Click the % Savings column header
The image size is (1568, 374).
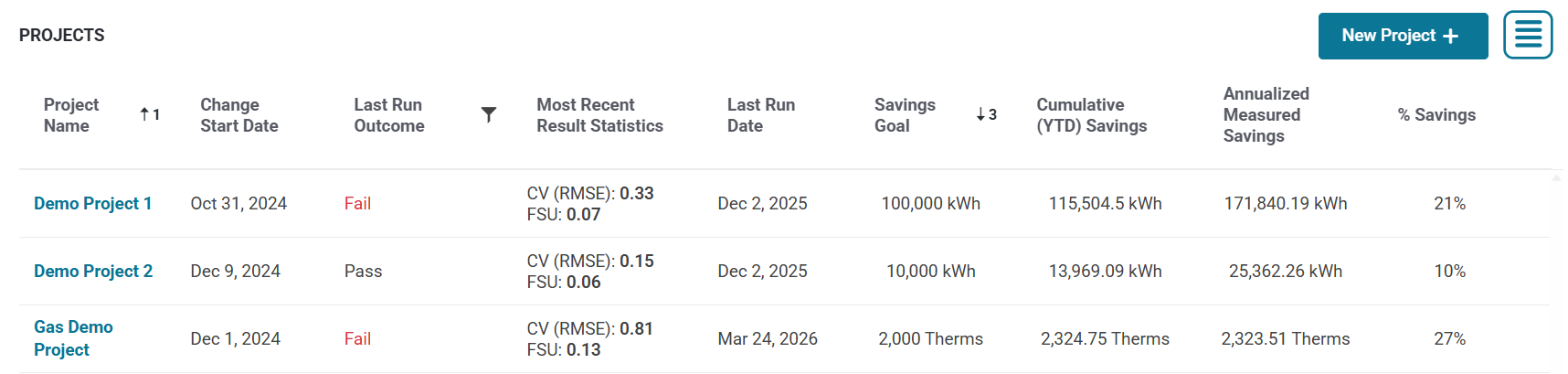[x=1436, y=115]
